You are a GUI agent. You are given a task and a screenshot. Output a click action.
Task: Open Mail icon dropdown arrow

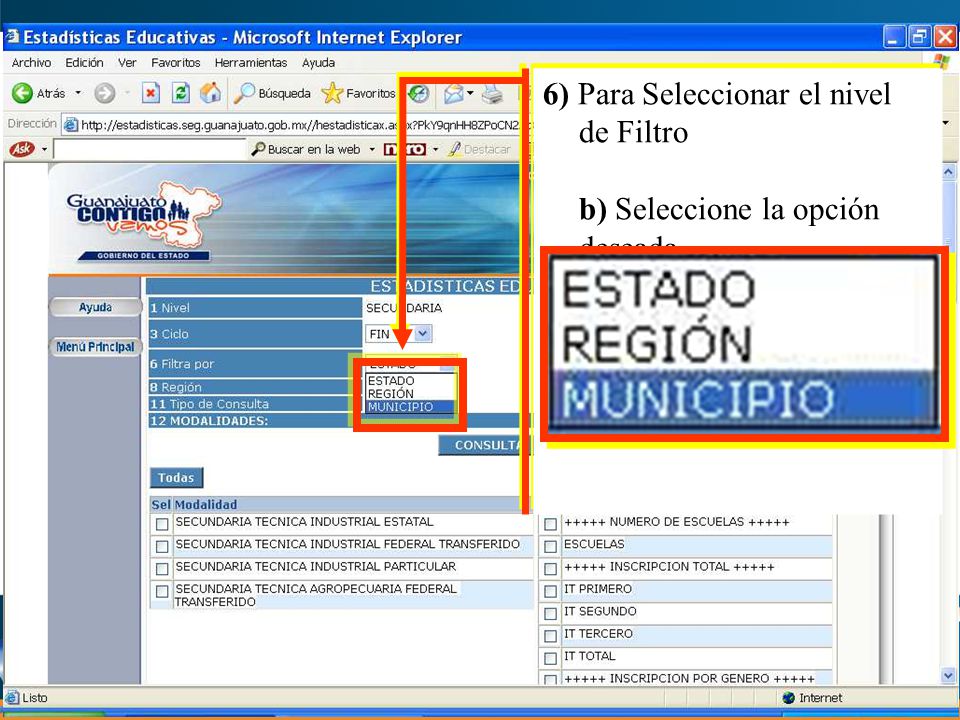pyautogui.click(x=470, y=94)
